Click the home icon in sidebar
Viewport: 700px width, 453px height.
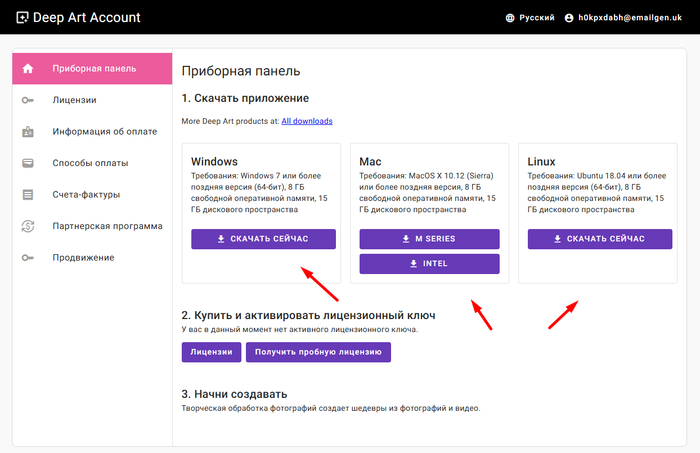pyautogui.click(x=28, y=68)
